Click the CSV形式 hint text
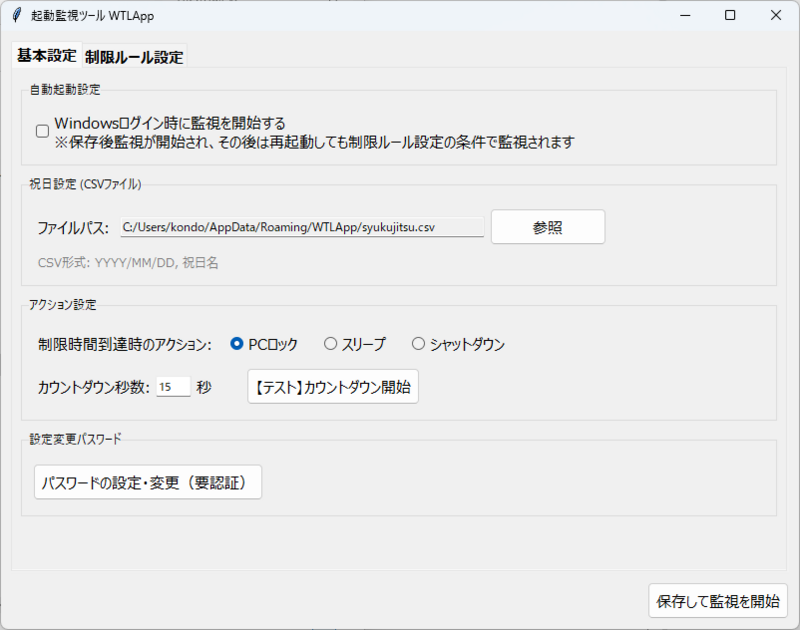Image resolution: width=800 pixels, height=630 pixels. point(128,263)
